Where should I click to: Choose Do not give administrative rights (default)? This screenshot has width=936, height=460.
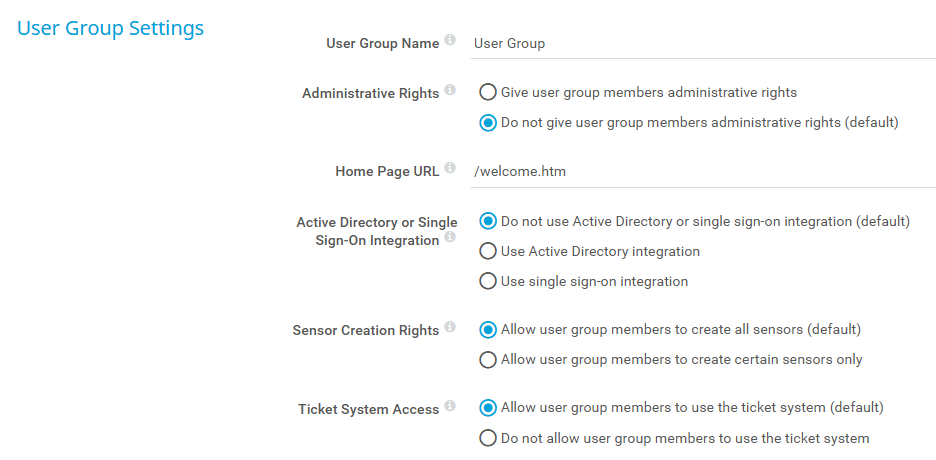click(488, 123)
